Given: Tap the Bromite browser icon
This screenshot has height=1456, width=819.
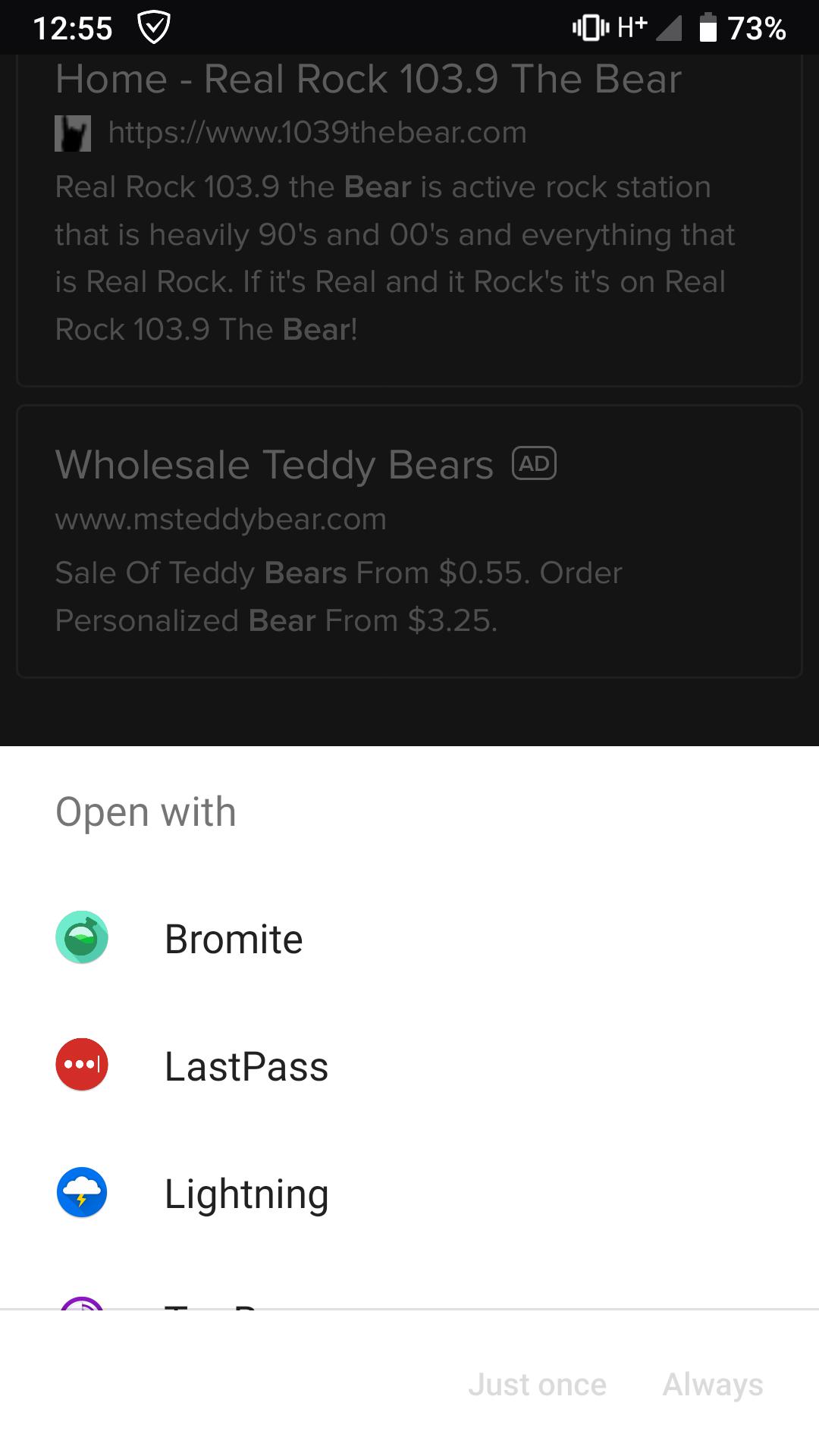Looking at the screenshot, I should tap(82, 937).
